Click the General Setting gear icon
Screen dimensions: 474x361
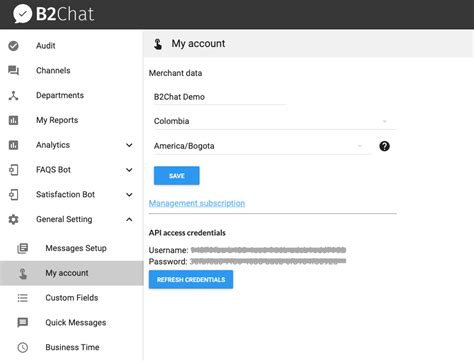(x=13, y=219)
